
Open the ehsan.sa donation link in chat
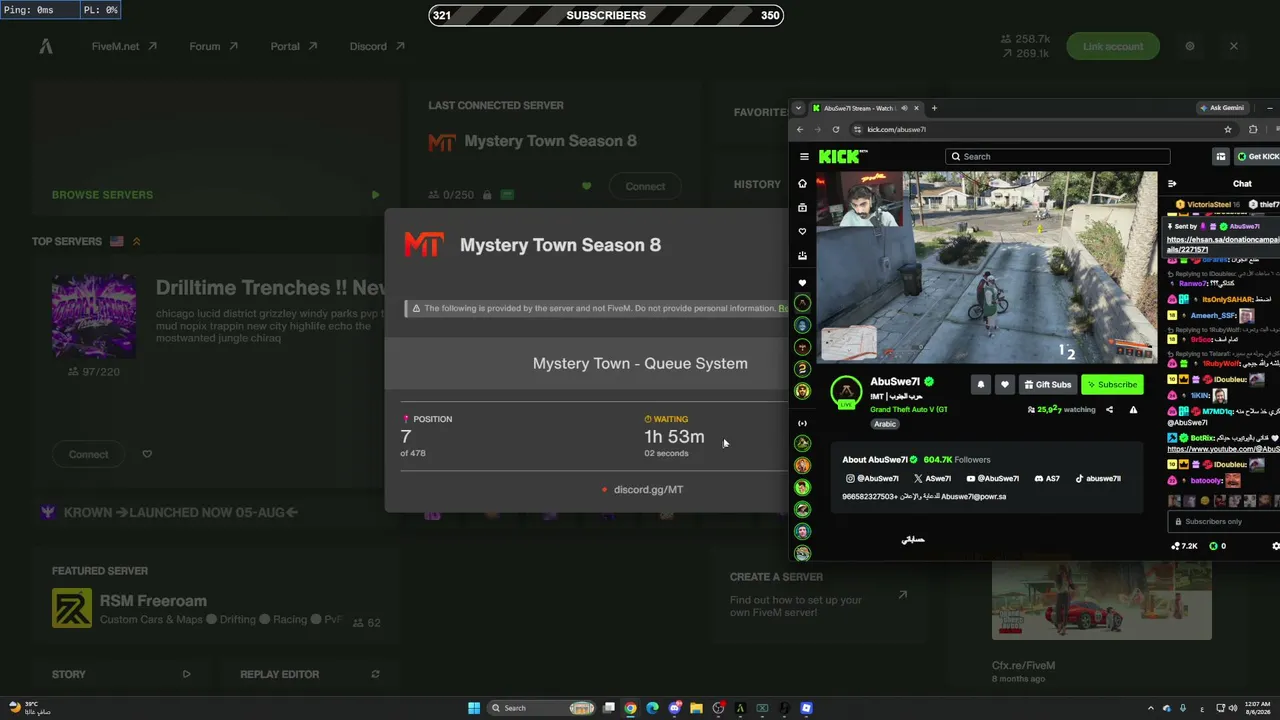pos(1223,244)
